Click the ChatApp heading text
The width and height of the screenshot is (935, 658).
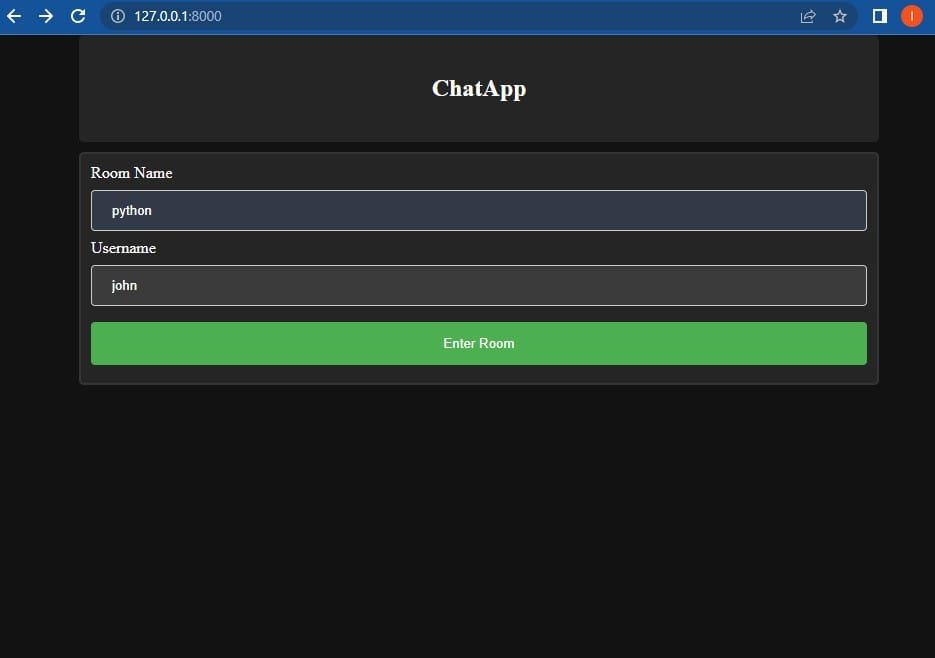point(478,89)
